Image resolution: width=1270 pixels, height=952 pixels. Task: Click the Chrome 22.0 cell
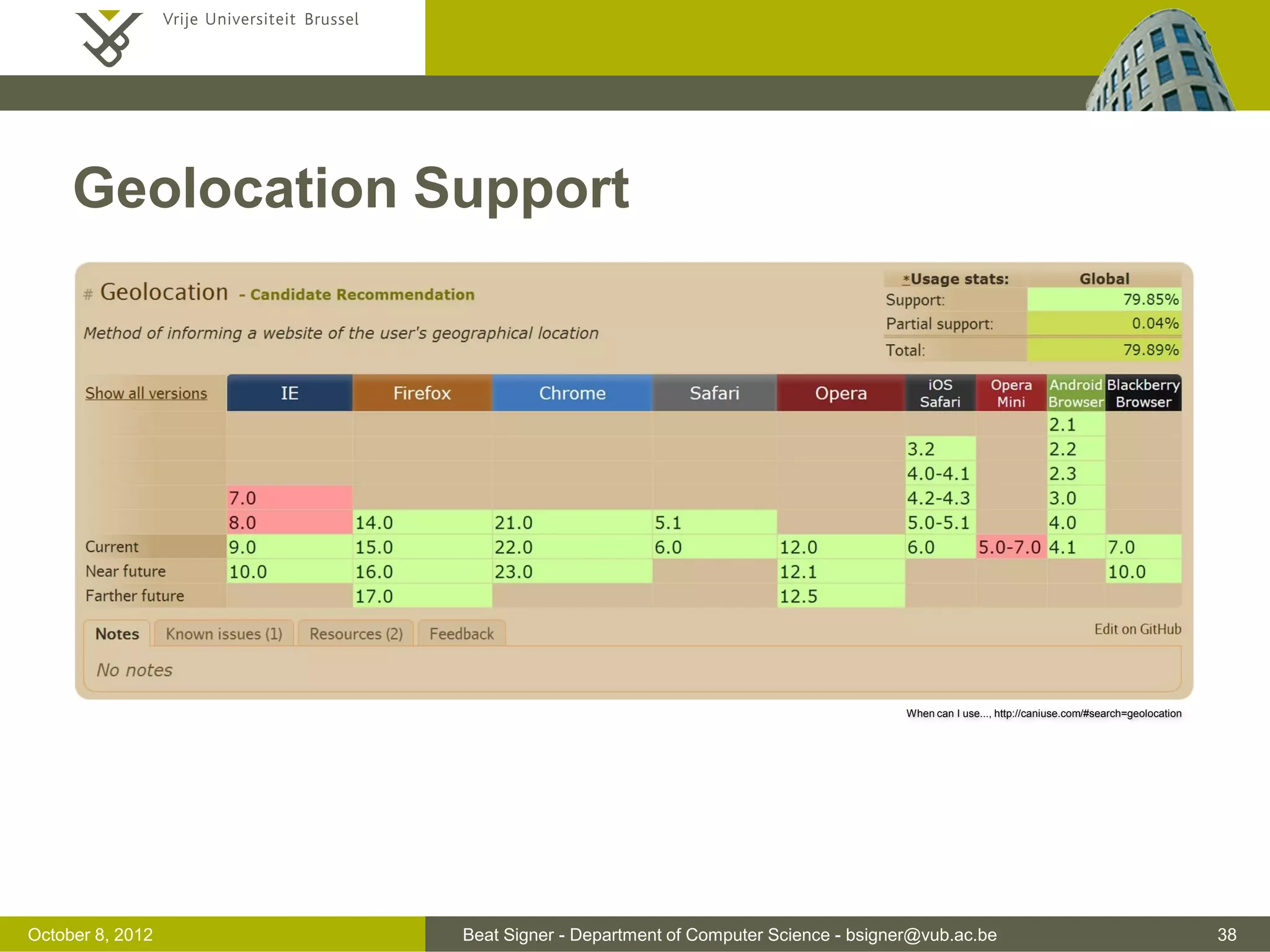point(572,547)
